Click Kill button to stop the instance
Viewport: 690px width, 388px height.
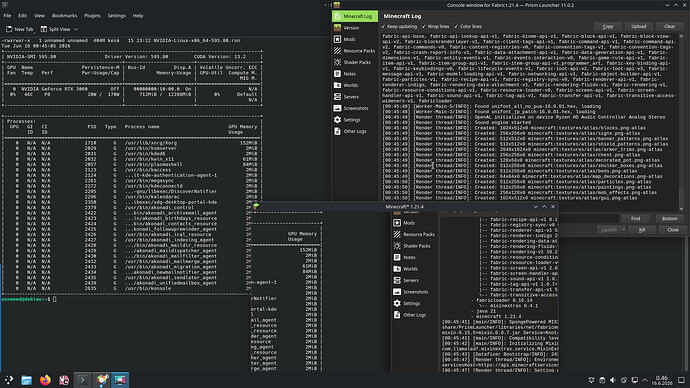point(642,230)
